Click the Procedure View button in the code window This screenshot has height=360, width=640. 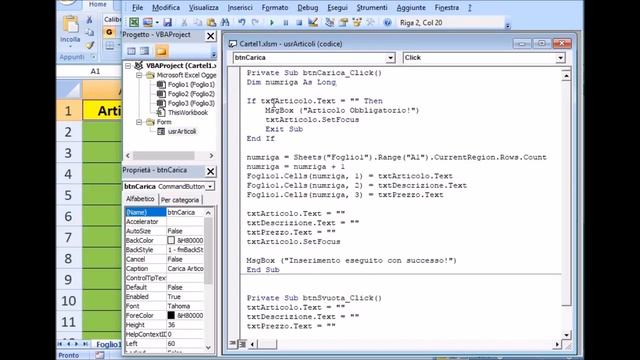pyautogui.click(x=233, y=344)
